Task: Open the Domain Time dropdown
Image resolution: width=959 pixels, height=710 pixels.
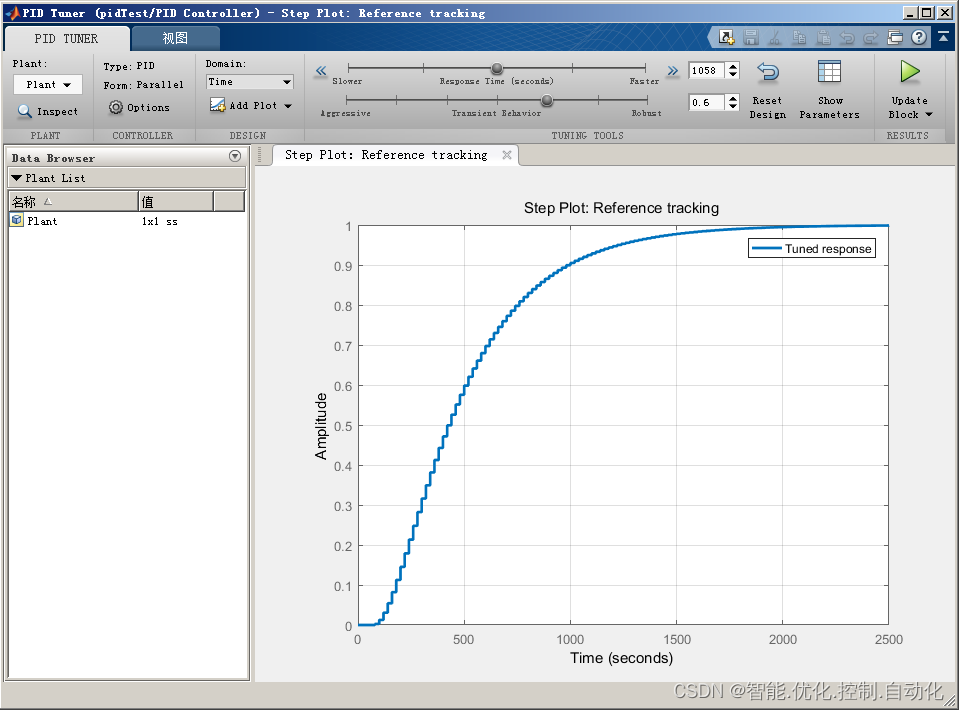Action: click(250, 82)
